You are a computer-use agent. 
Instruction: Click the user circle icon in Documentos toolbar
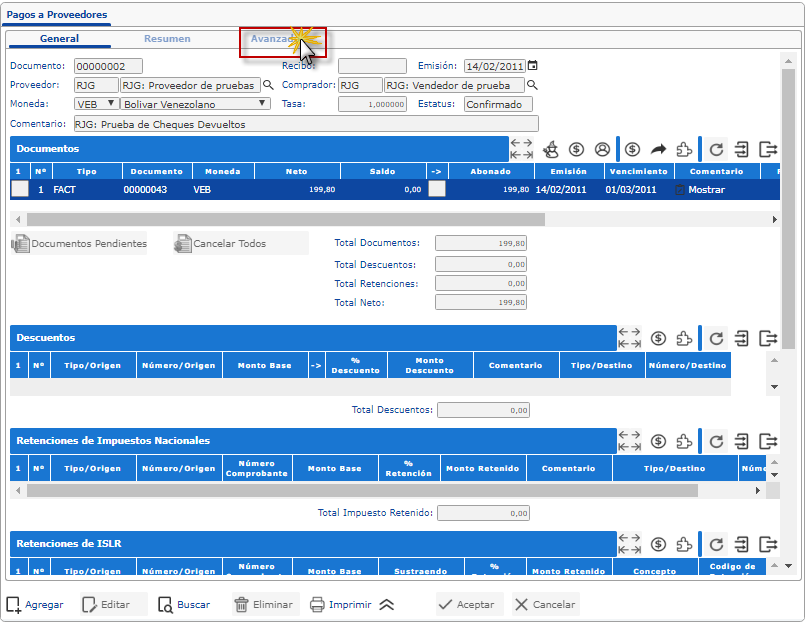pos(602,149)
